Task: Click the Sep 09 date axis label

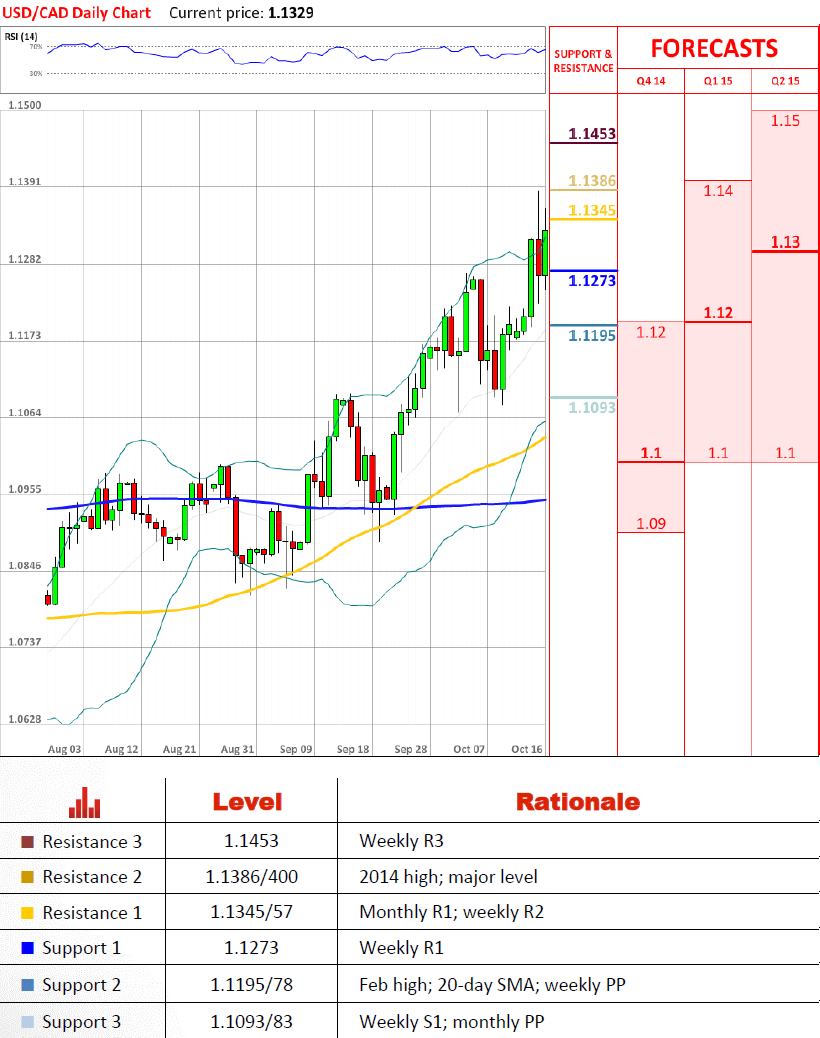Action: pyautogui.click(x=296, y=749)
